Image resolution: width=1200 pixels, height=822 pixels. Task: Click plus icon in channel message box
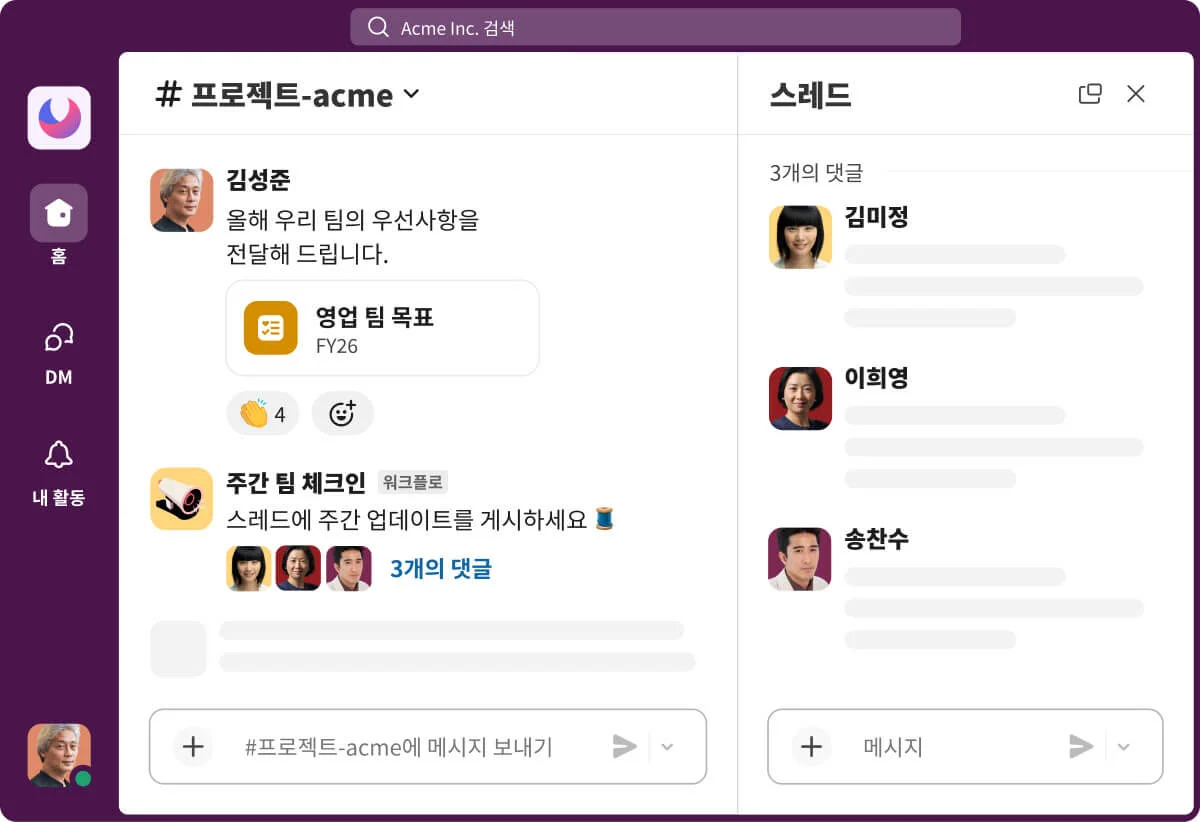point(193,746)
